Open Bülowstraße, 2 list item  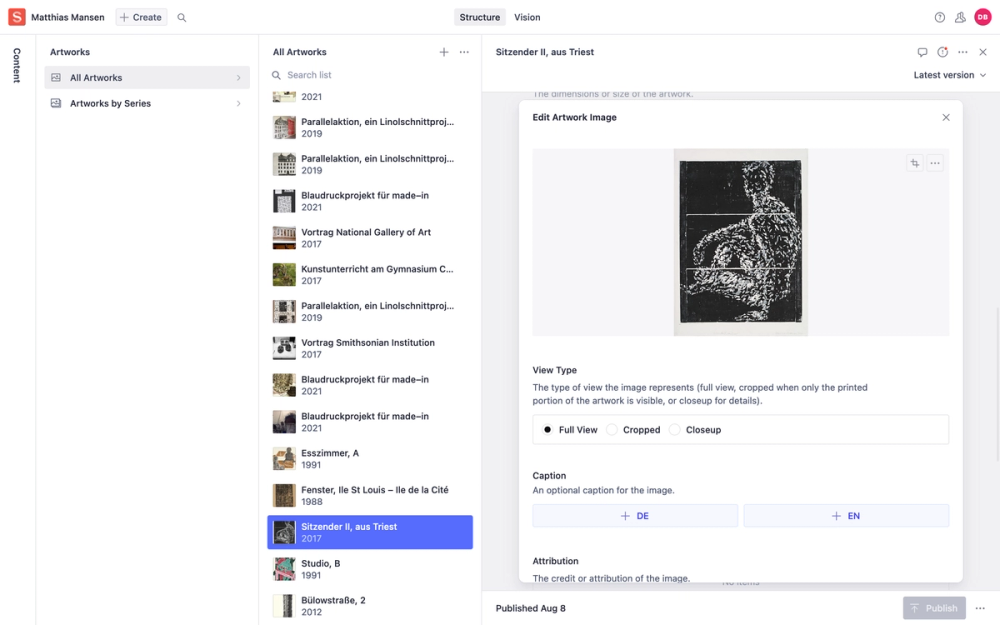(370, 606)
